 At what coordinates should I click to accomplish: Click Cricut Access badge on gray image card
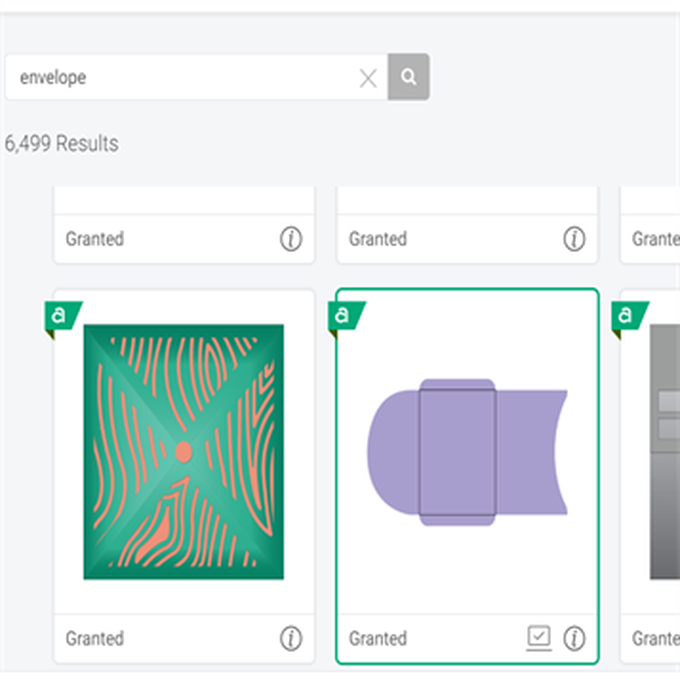pyautogui.click(x=627, y=317)
